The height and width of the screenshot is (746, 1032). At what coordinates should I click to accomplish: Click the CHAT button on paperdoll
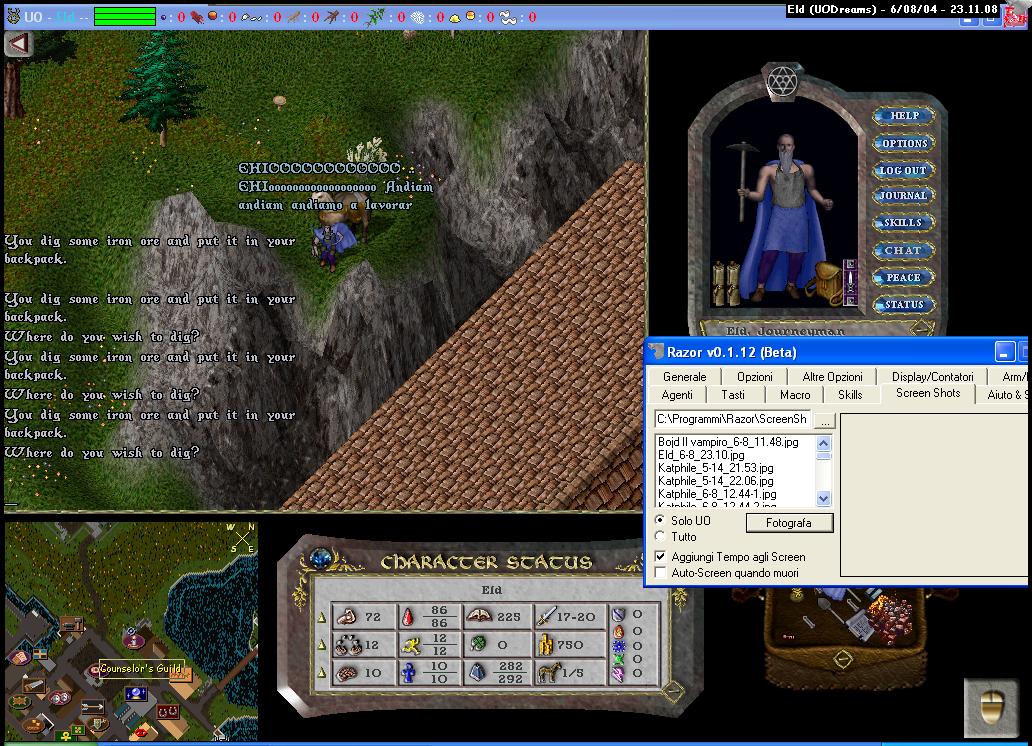click(903, 250)
